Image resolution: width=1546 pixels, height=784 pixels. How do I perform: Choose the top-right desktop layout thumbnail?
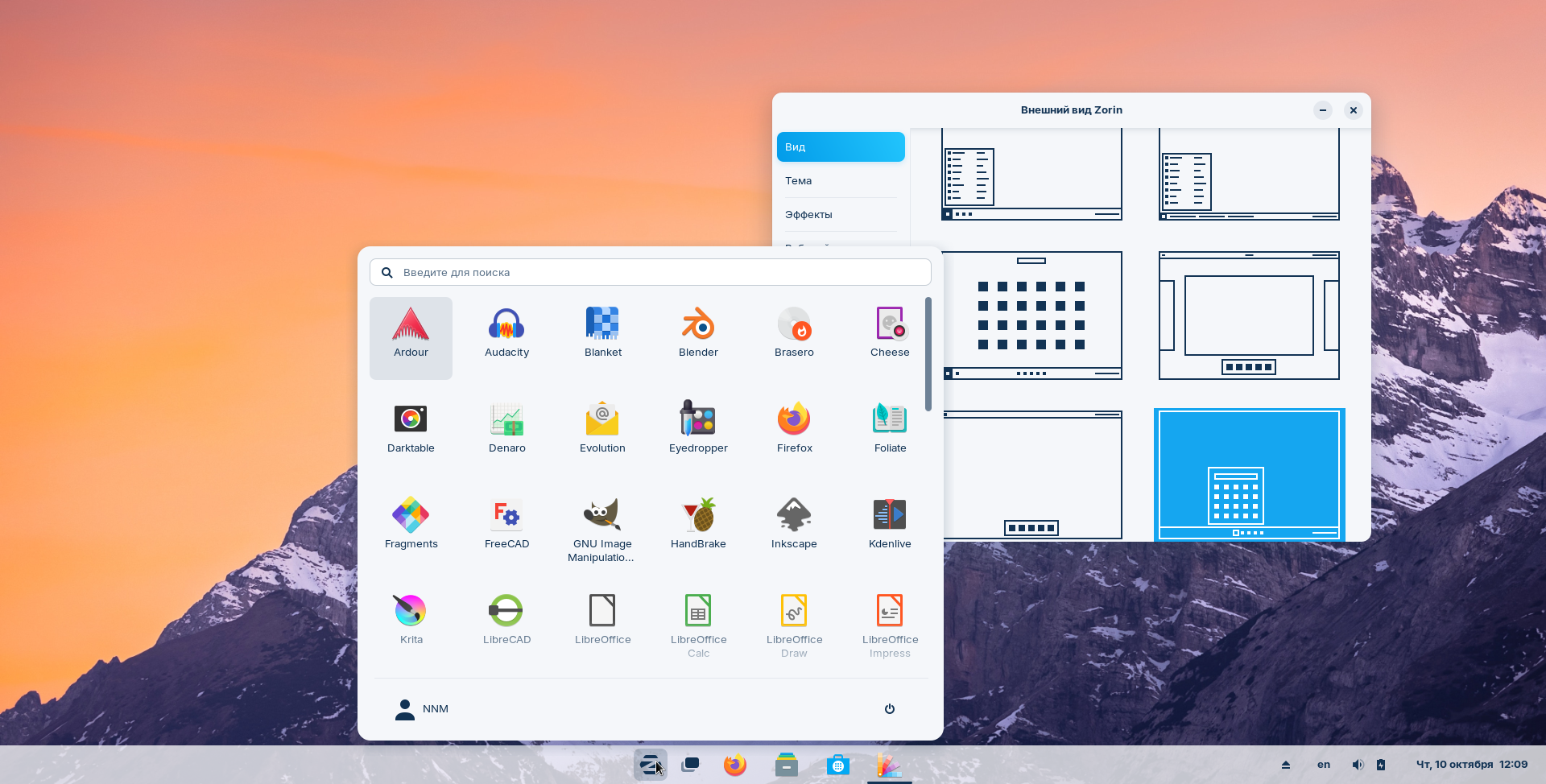1249,174
